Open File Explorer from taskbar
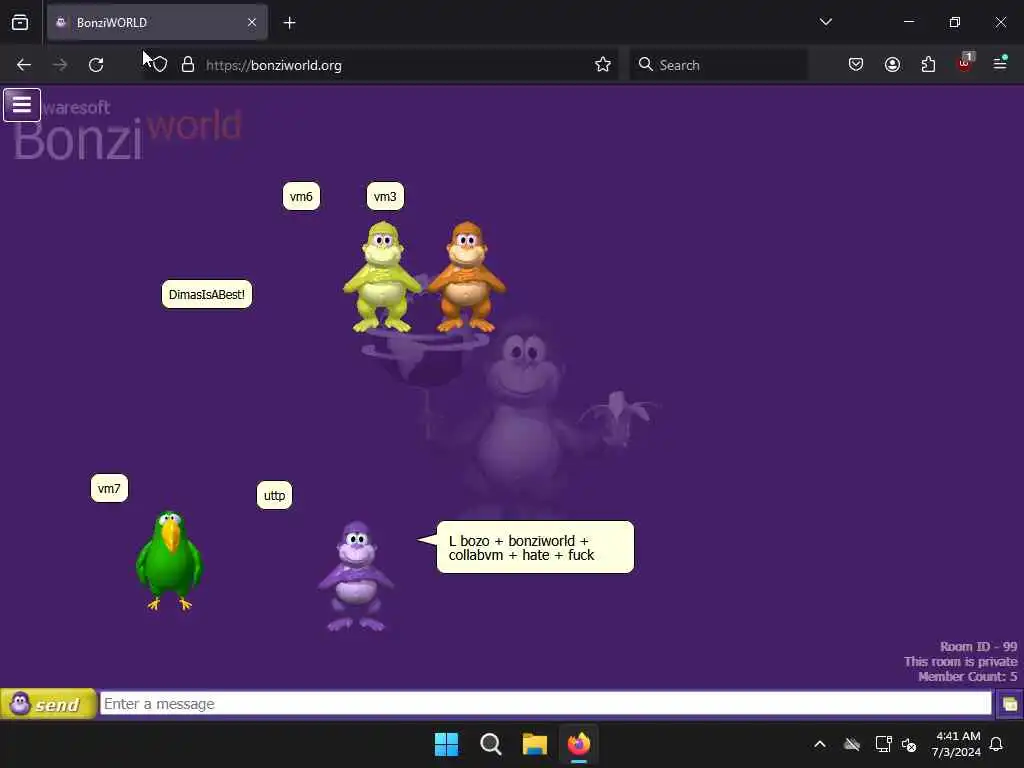This screenshot has width=1024, height=768. [534, 744]
